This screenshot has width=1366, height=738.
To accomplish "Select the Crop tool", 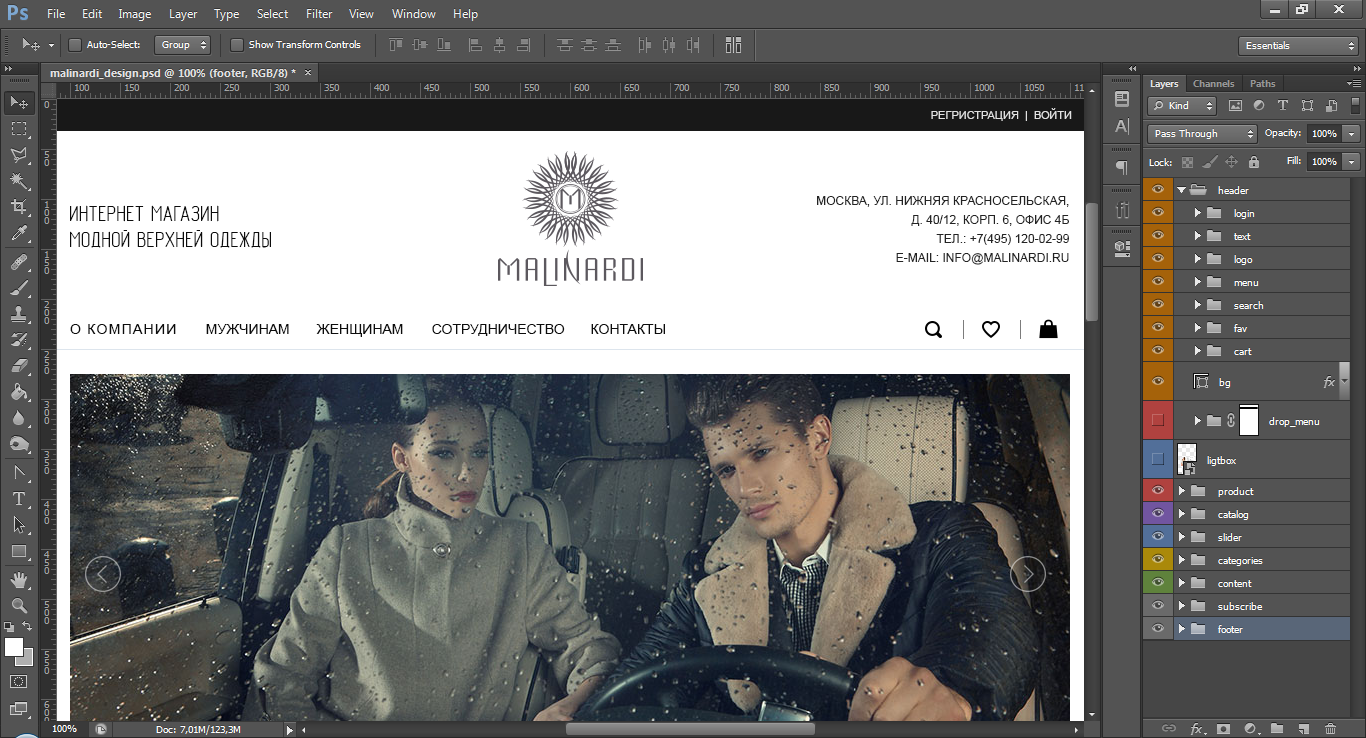I will [x=19, y=207].
